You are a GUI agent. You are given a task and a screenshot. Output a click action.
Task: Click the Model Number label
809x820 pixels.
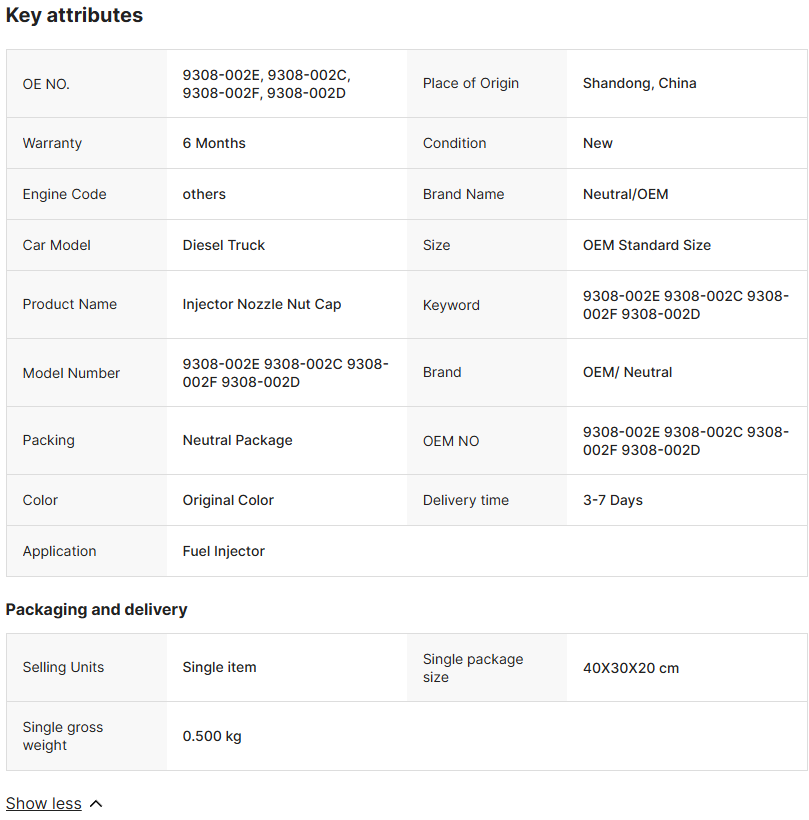[71, 373]
